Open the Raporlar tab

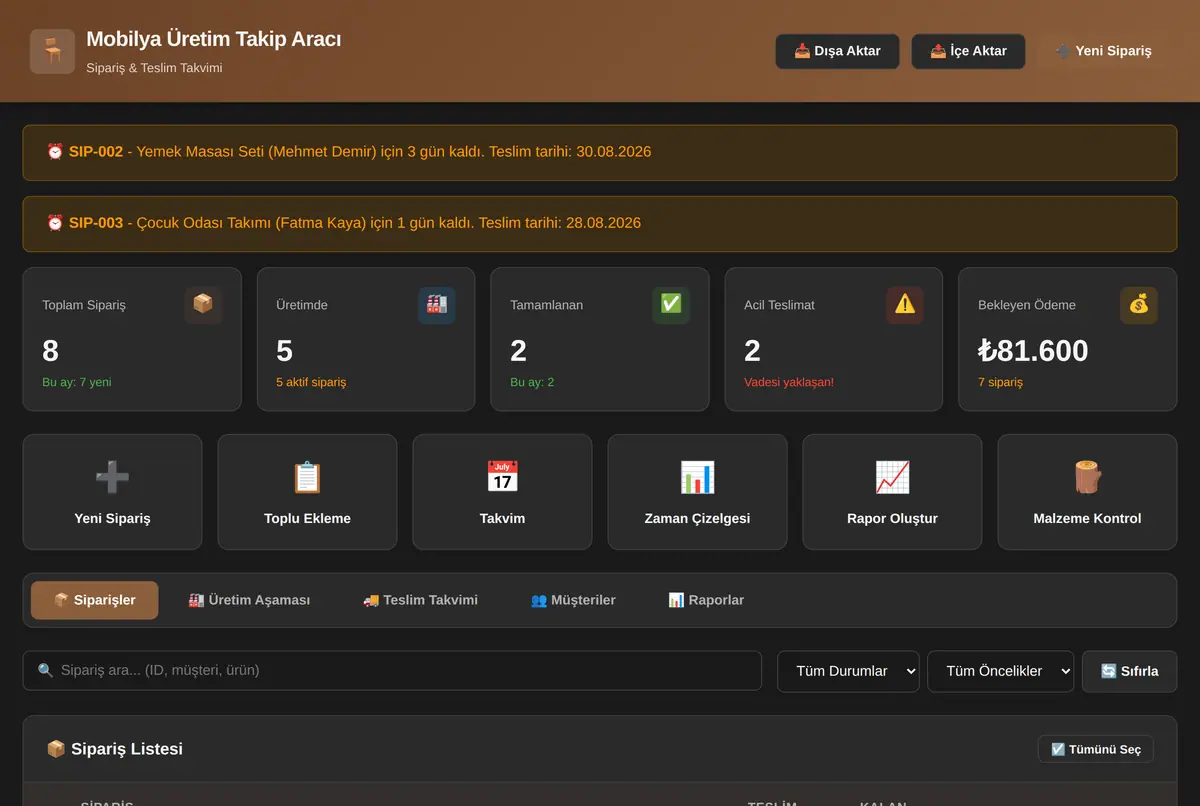[x=706, y=600]
